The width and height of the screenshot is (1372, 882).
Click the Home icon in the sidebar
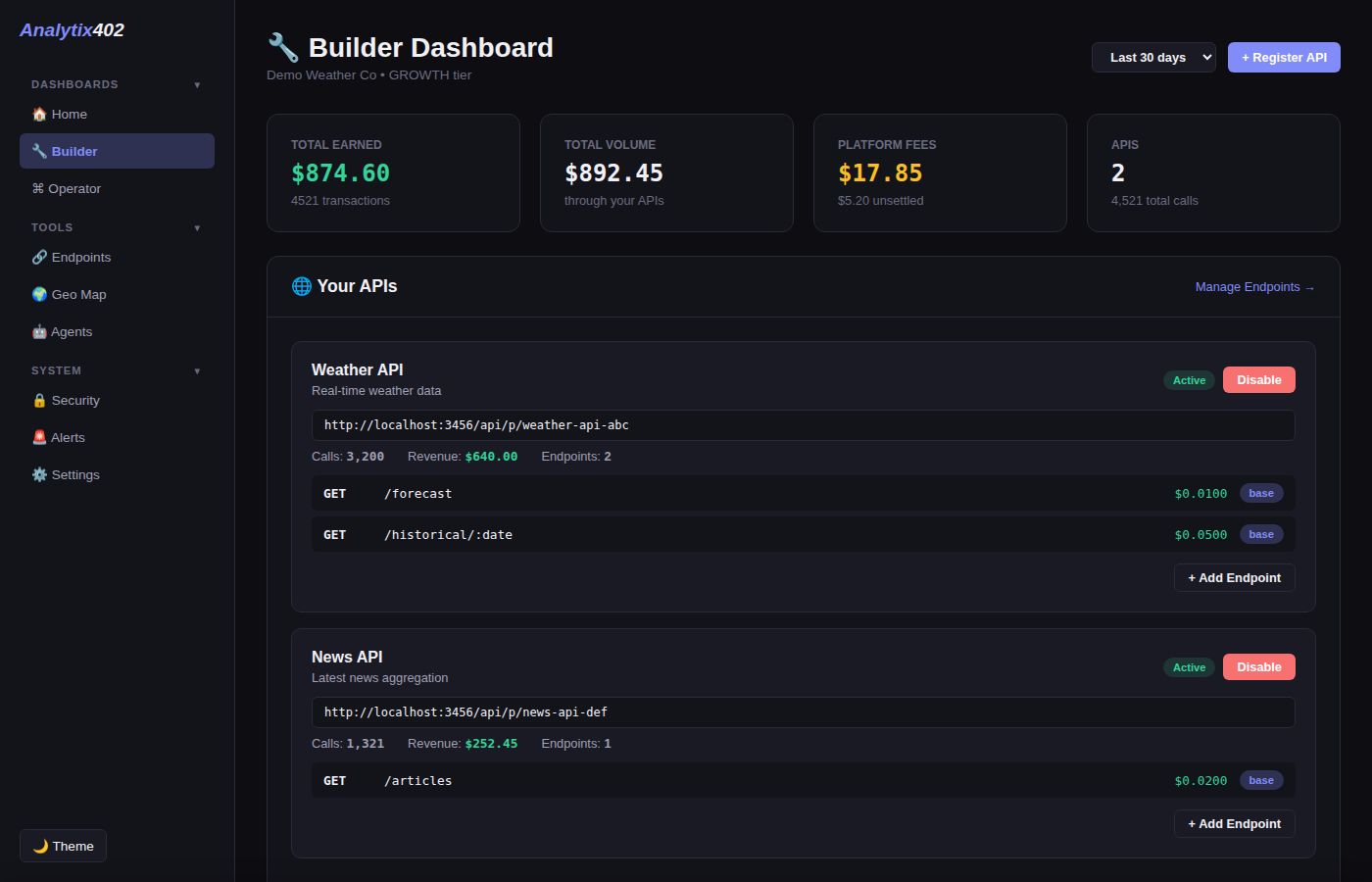(x=39, y=114)
